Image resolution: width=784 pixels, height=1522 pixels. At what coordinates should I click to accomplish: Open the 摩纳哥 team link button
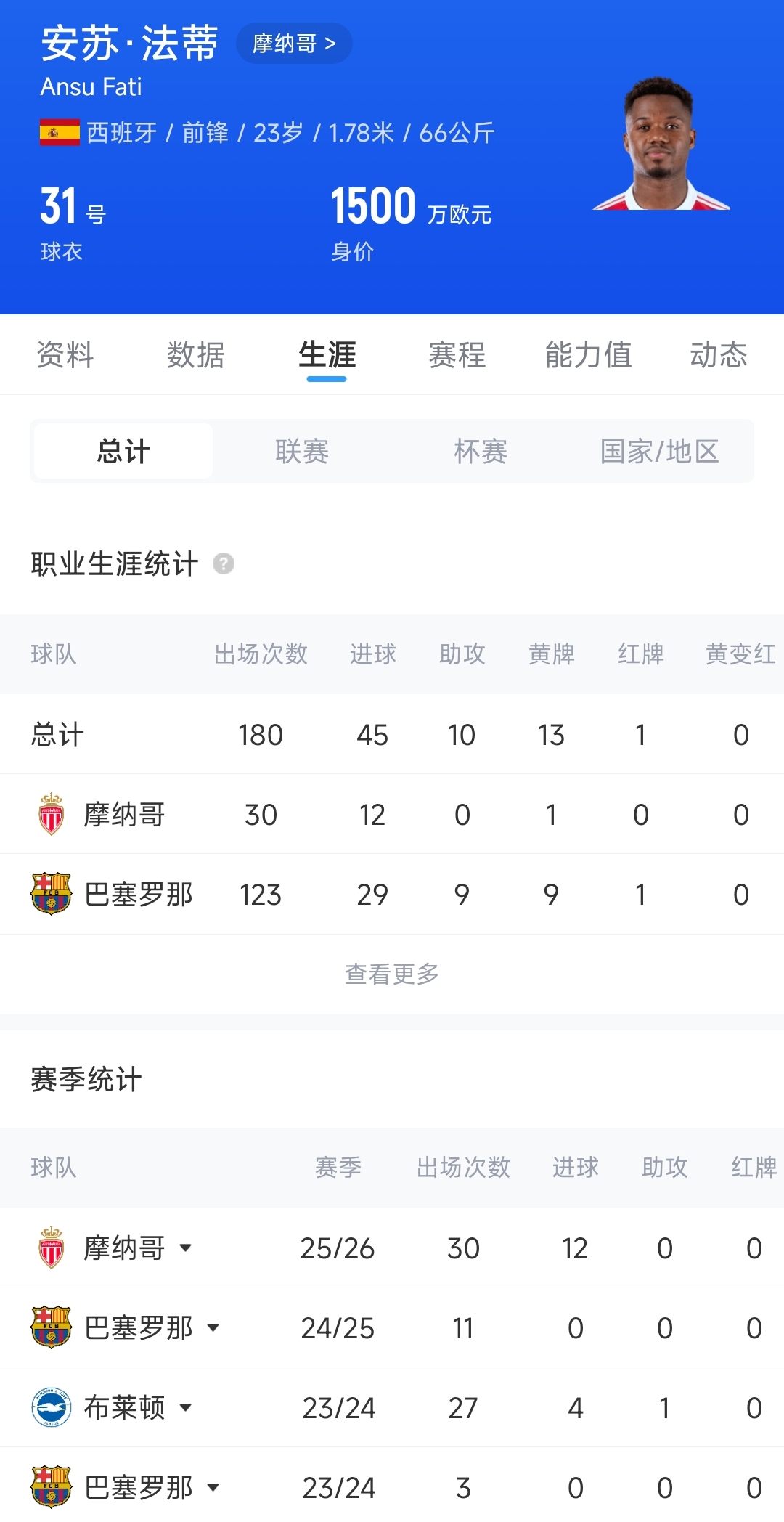click(x=294, y=44)
